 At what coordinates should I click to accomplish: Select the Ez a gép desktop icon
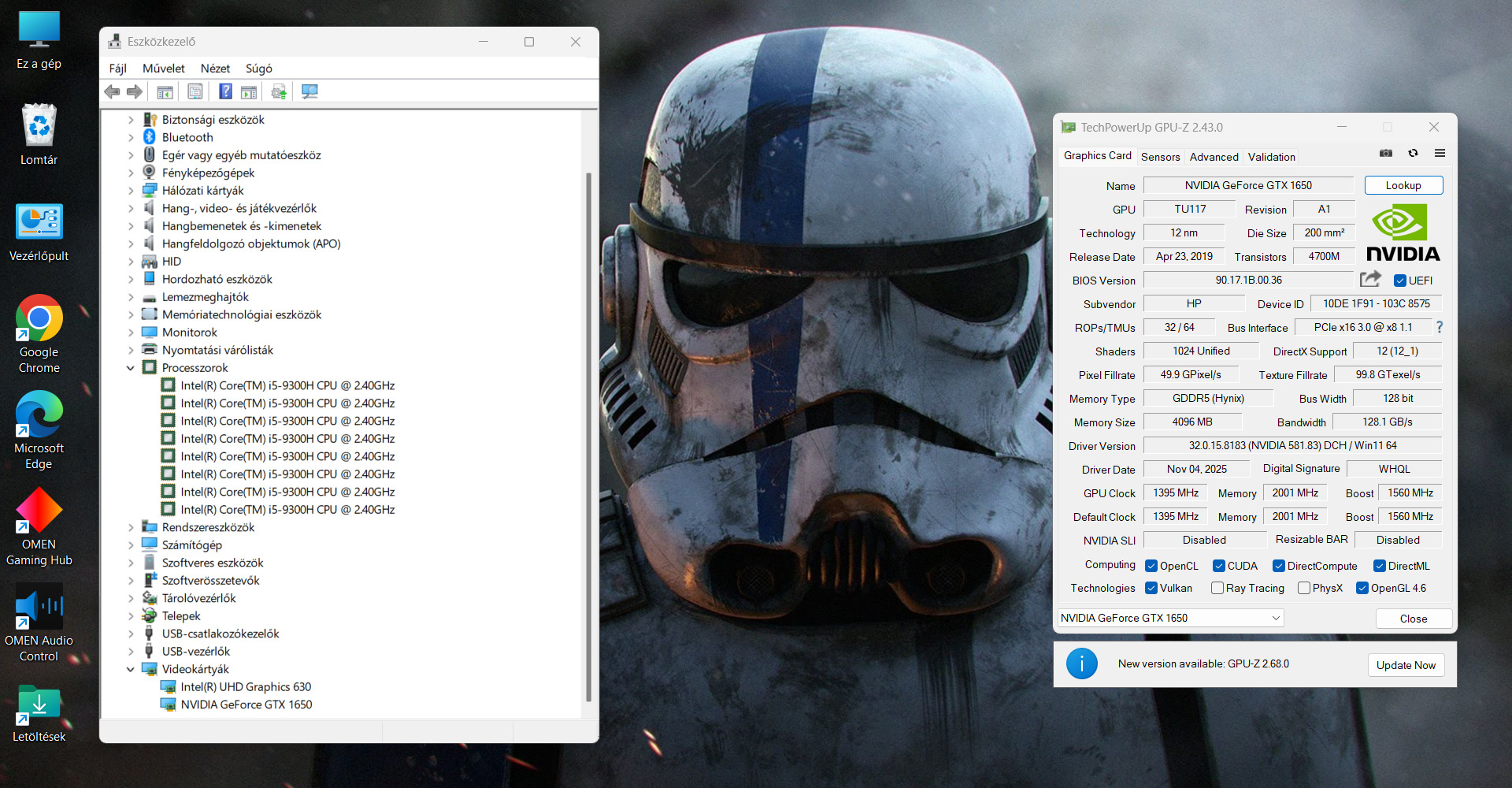tap(39, 41)
